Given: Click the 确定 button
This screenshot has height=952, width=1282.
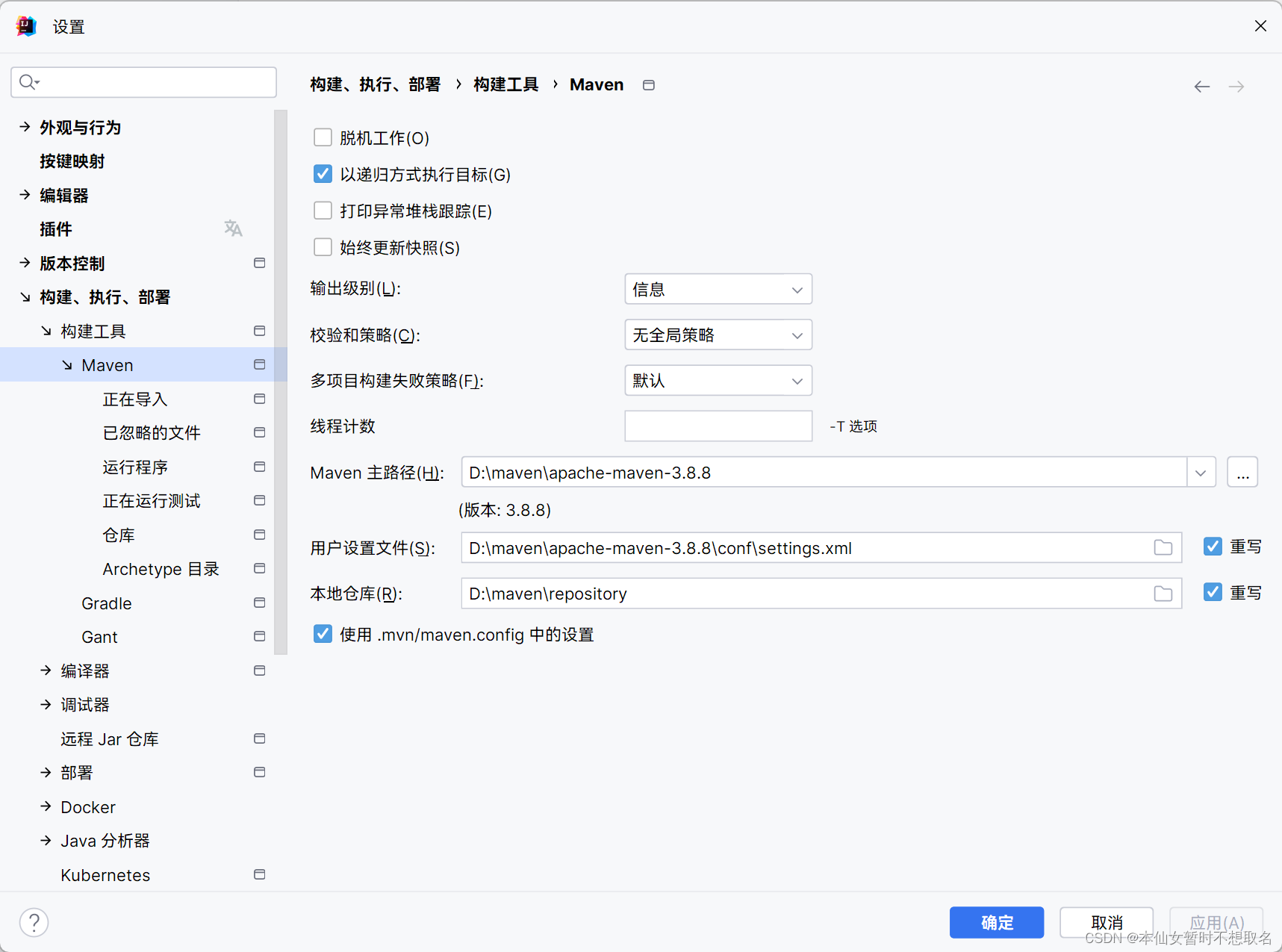Looking at the screenshot, I should 997,922.
